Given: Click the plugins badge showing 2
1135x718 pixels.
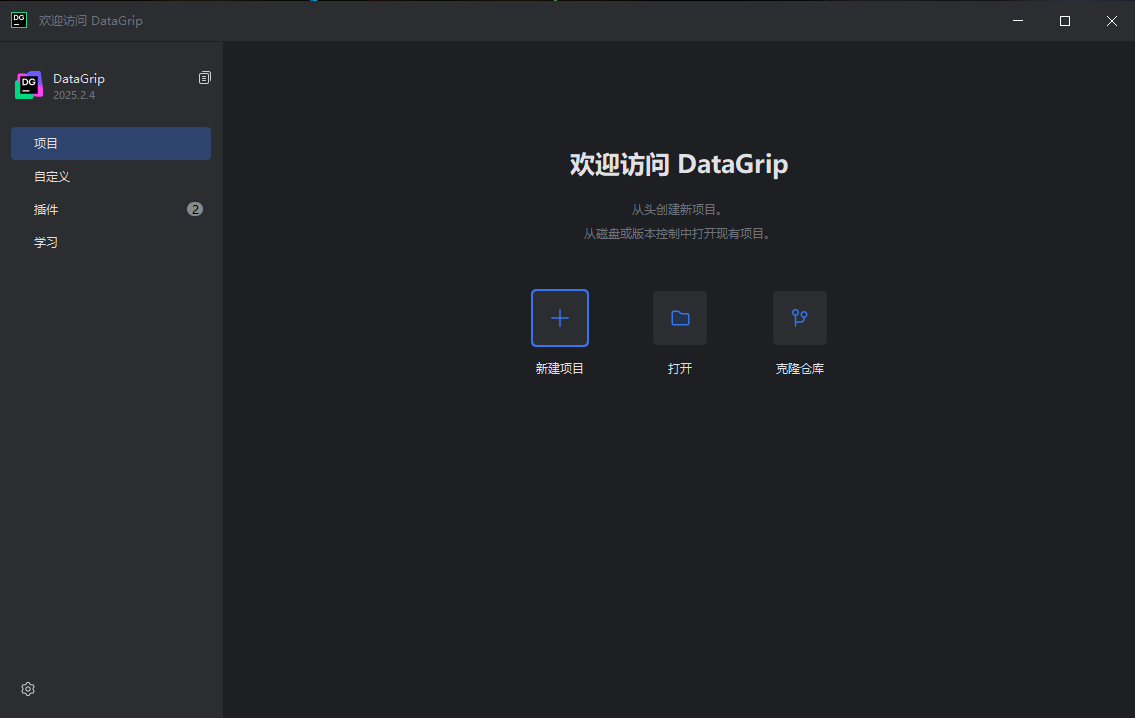Looking at the screenshot, I should 195,209.
